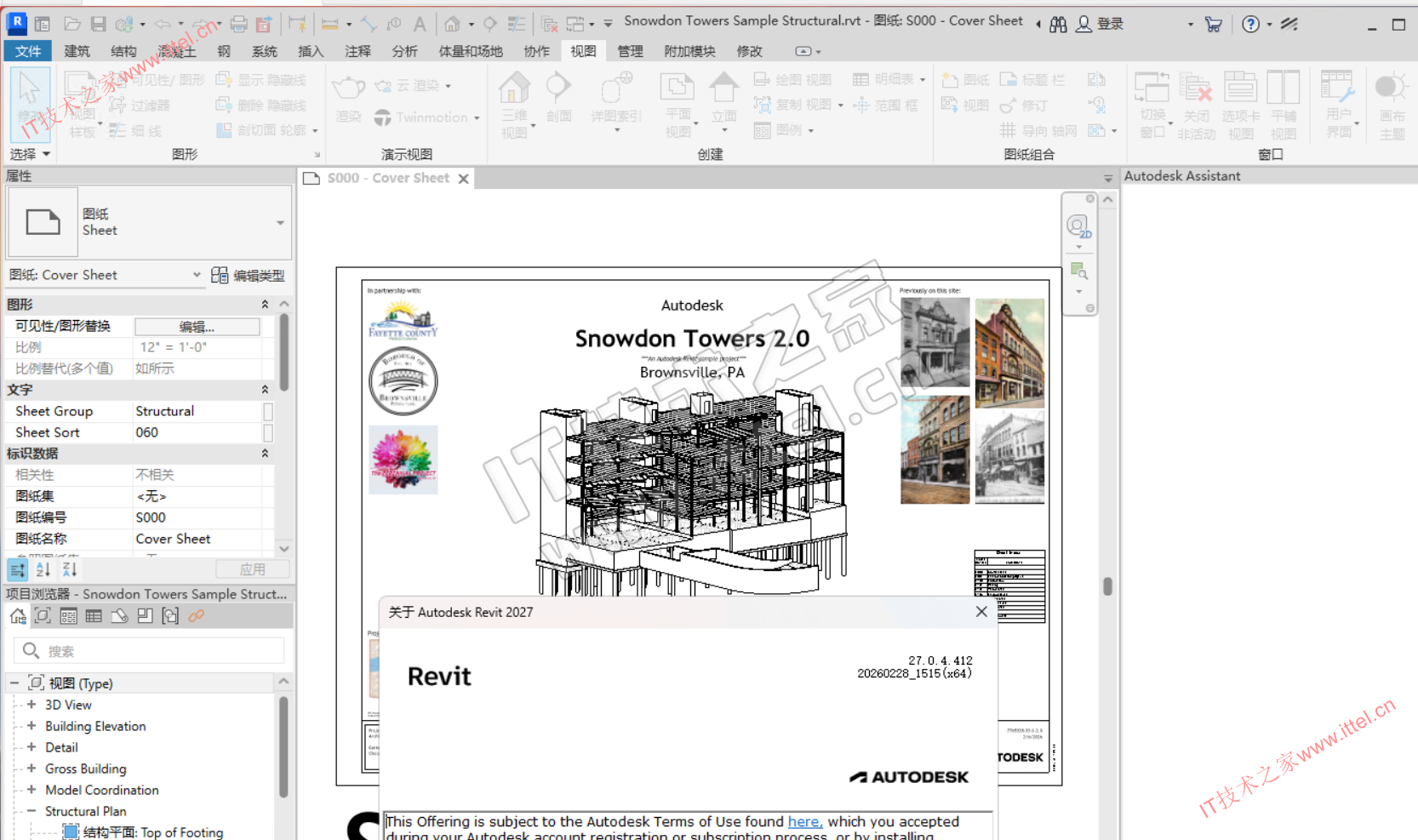Click the 编辑... button for visibility overrides

coord(197,327)
